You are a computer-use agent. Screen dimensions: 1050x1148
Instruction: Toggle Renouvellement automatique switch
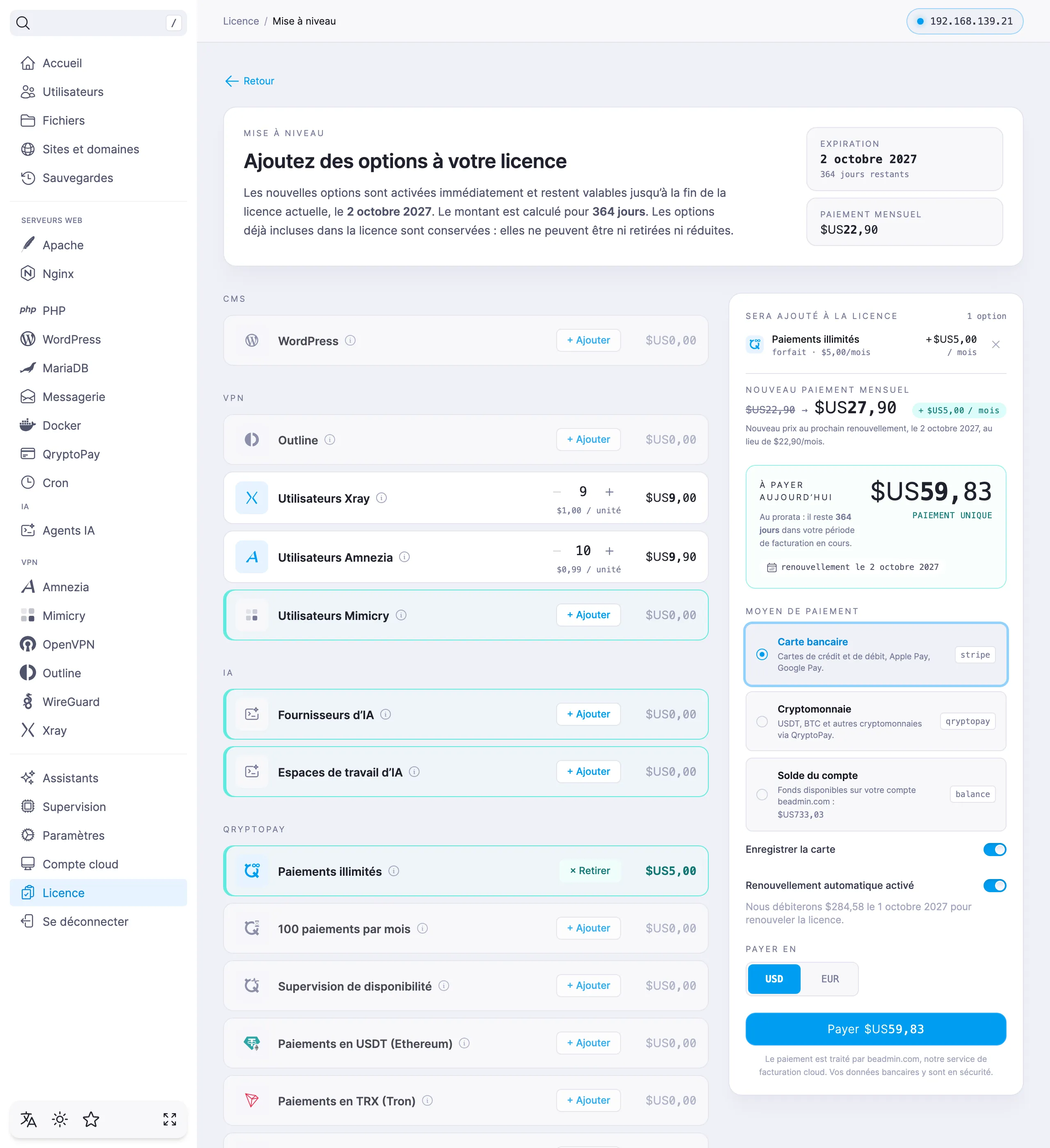pos(995,886)
